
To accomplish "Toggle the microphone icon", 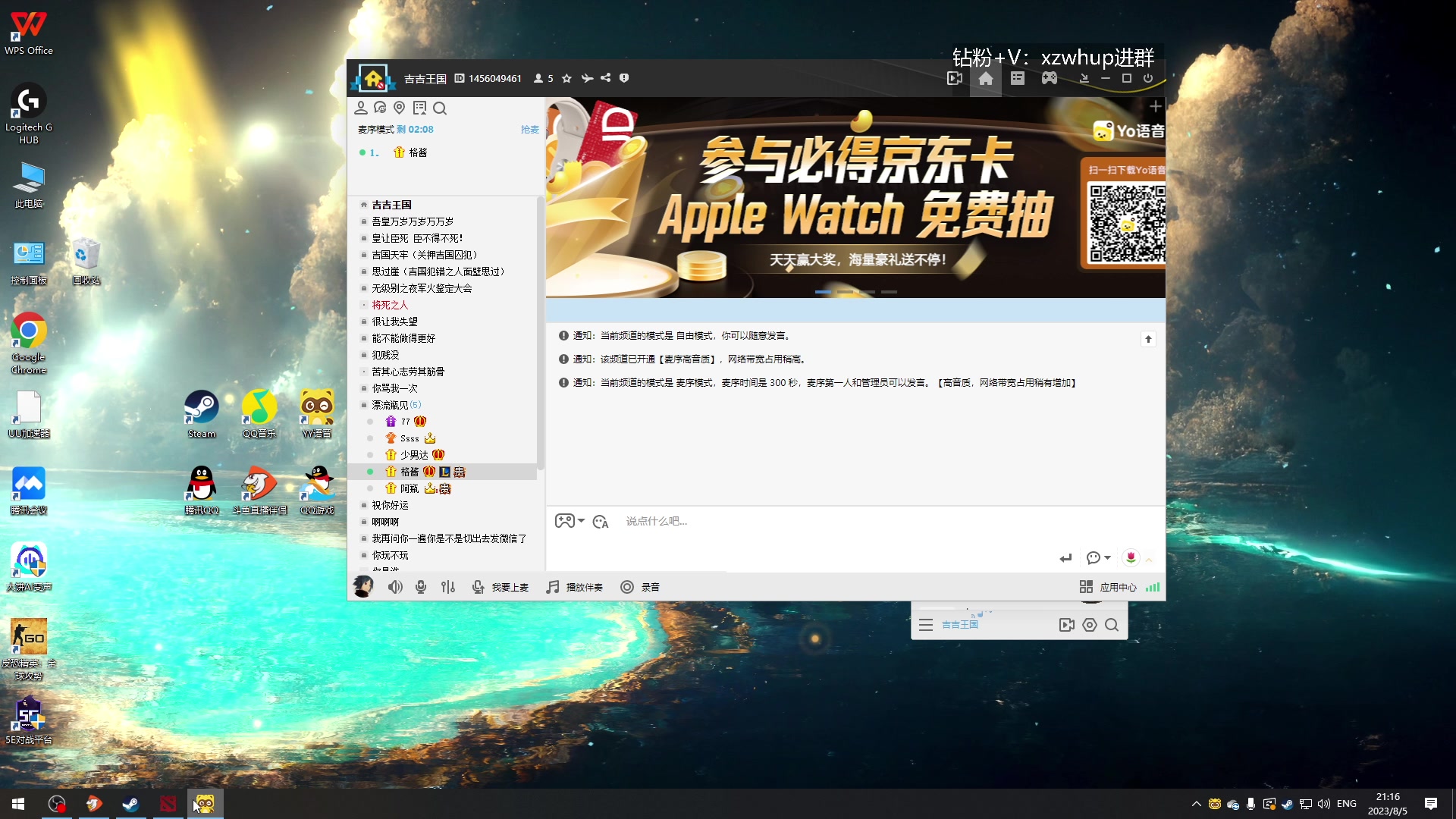I will [421, 587].
